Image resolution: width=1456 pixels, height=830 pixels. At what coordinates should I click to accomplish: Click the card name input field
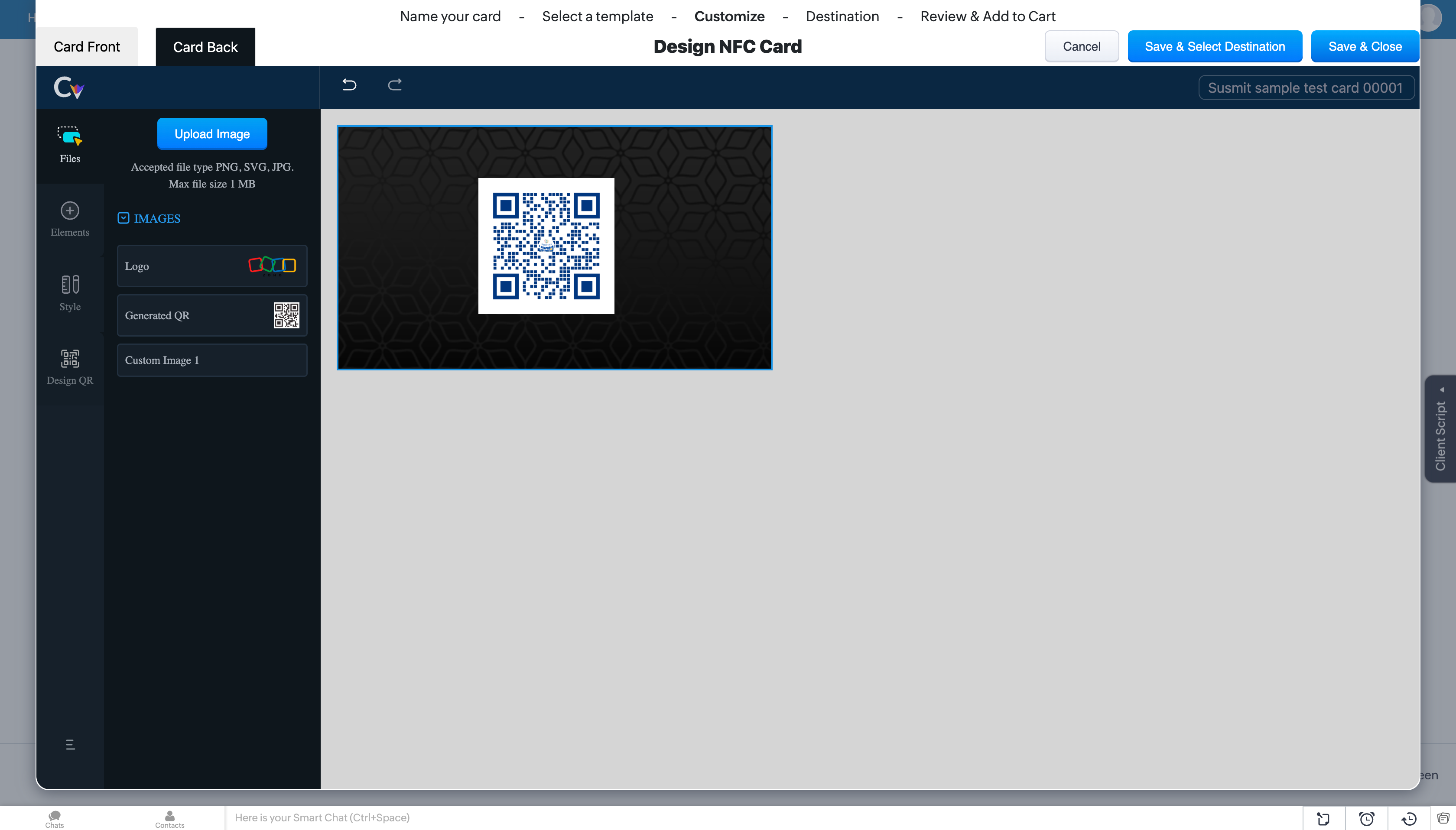click(x=1306, y=88)
